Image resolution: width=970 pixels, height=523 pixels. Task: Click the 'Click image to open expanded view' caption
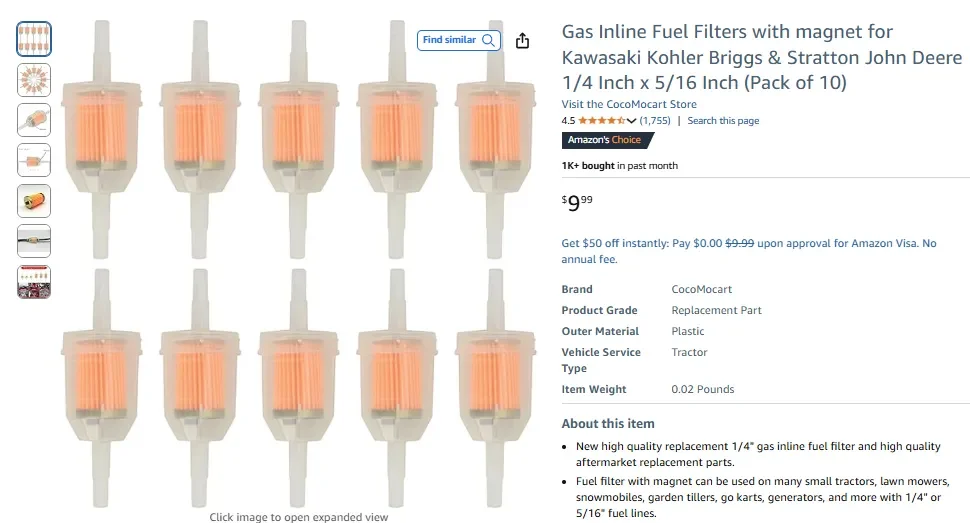click(298, 517)
